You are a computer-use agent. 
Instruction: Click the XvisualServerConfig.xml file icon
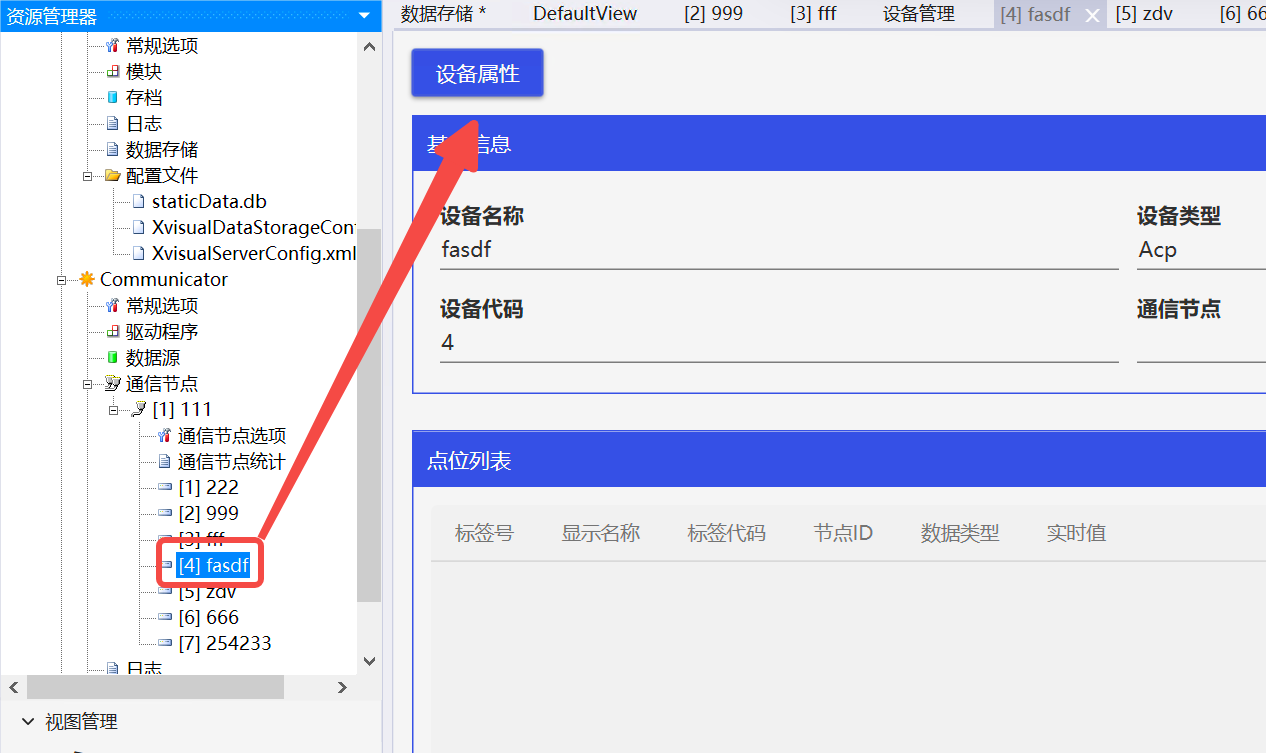pyautogui.click(x=138, y=254)
